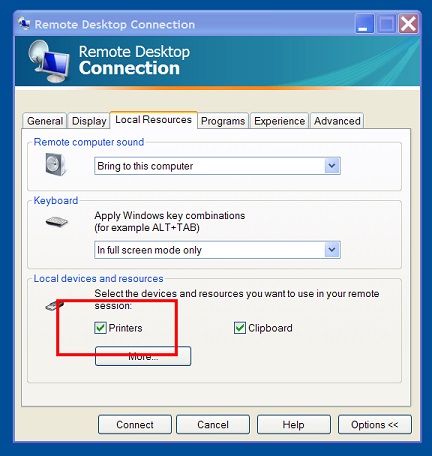Expand the Windows key combinations dropdown

click(332, 250)
